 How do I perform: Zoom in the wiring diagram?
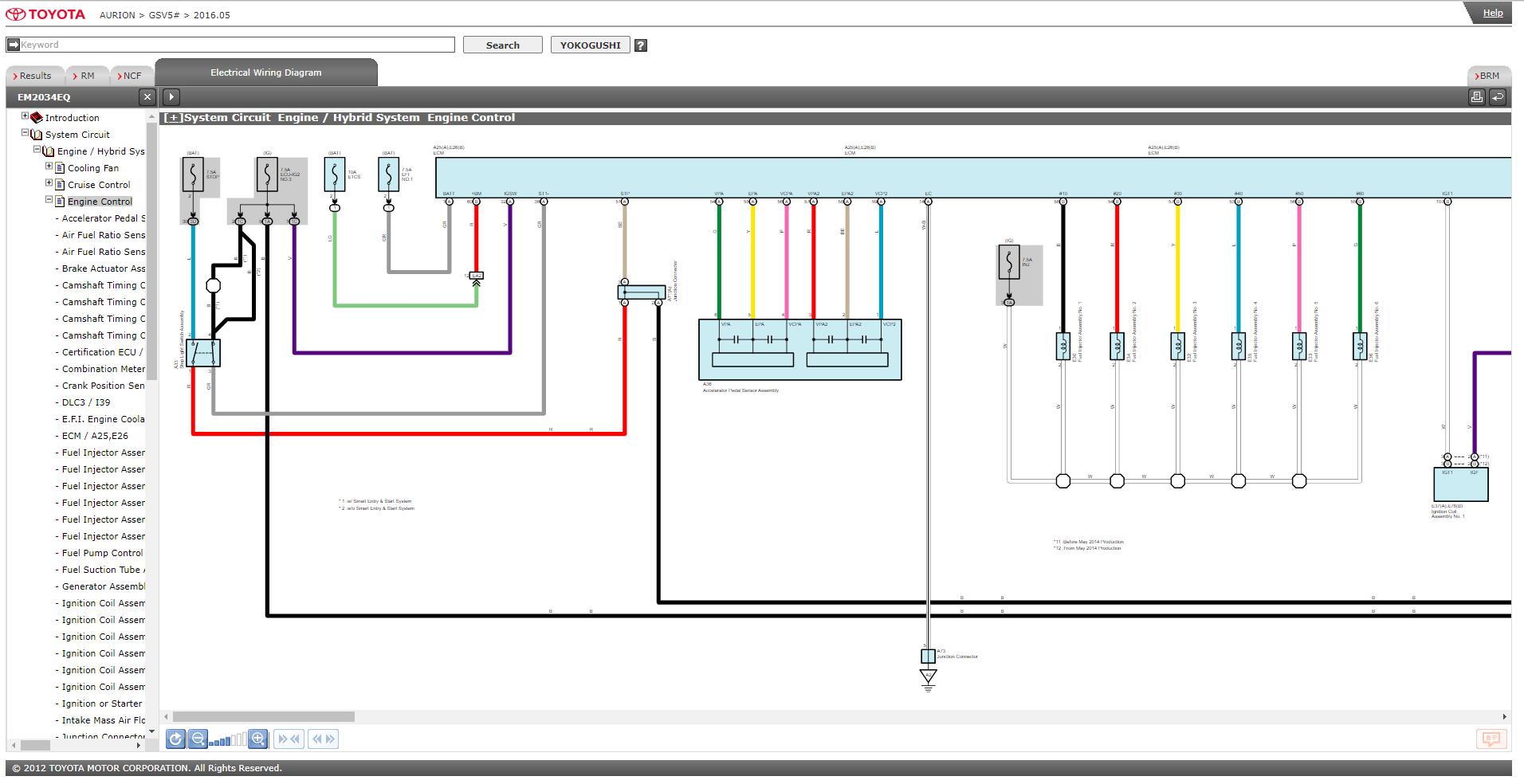click(257, 739)
